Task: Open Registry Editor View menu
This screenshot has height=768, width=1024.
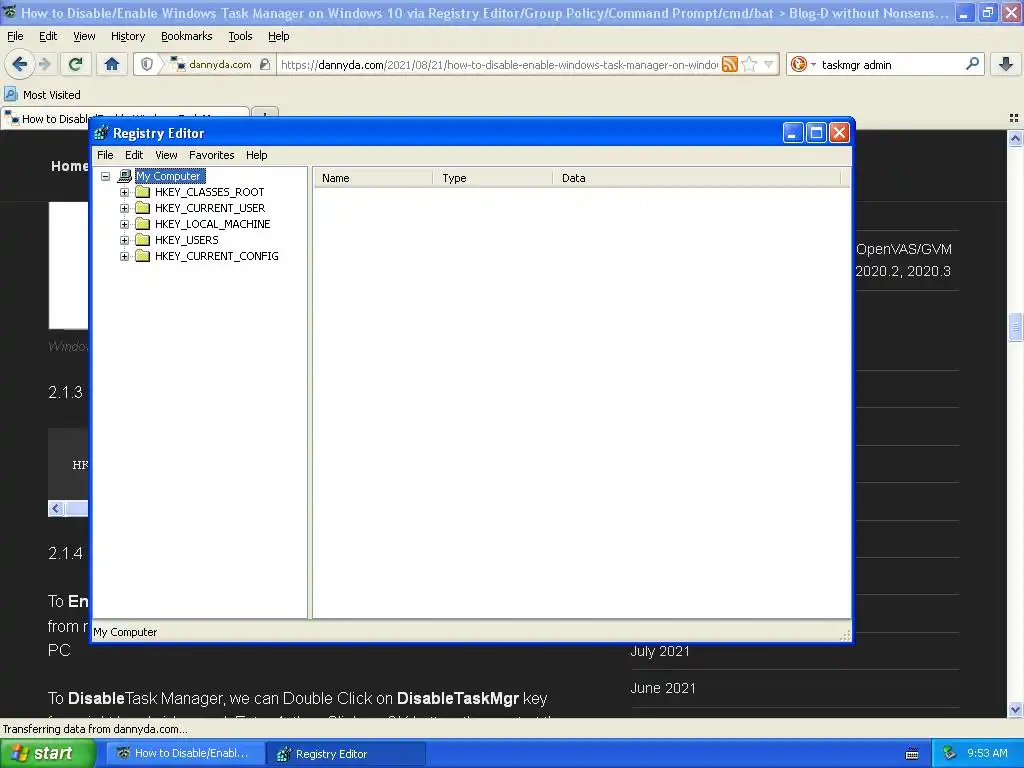Action: tap(166, 155)
